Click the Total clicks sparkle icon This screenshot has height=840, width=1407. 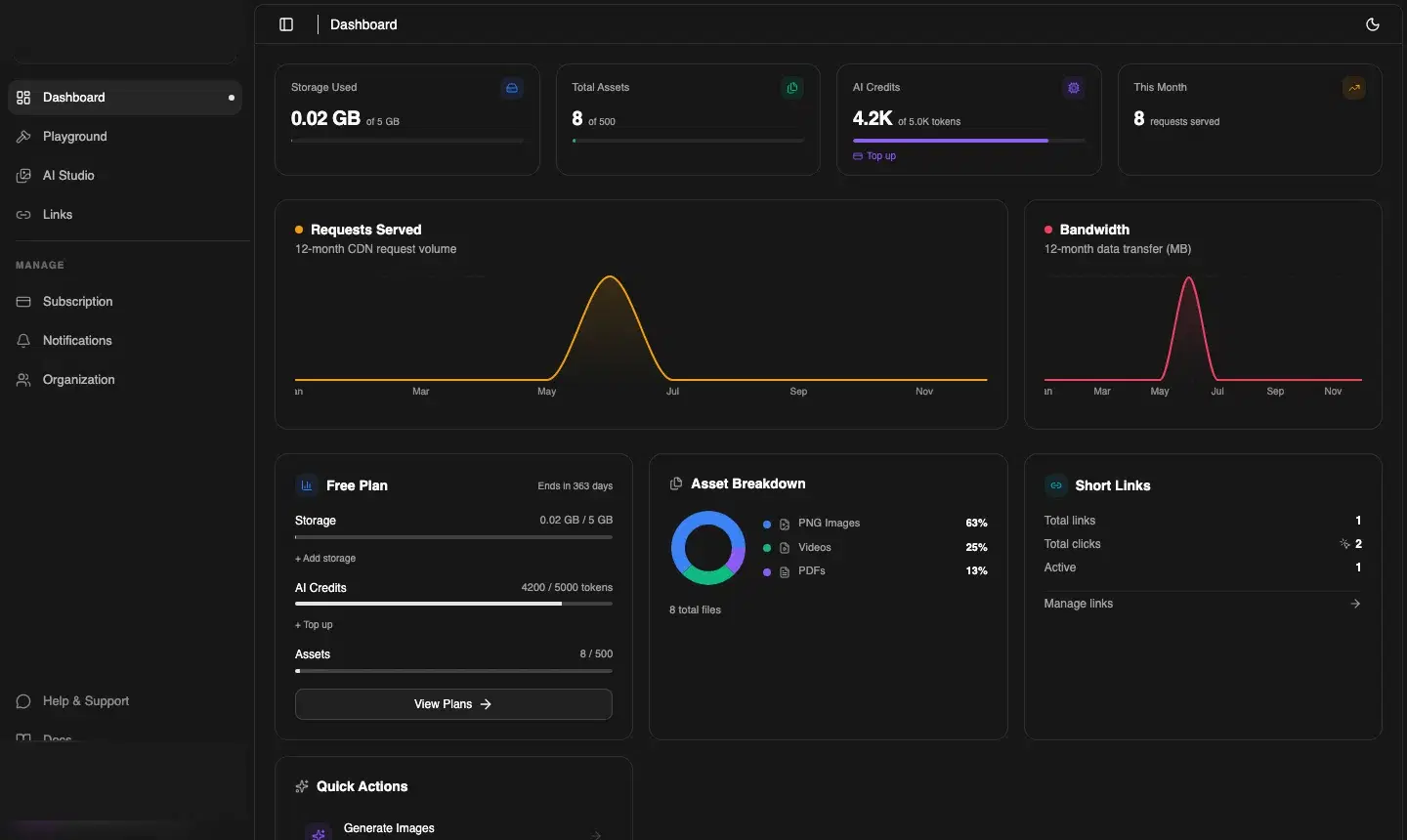point(1344,544)
